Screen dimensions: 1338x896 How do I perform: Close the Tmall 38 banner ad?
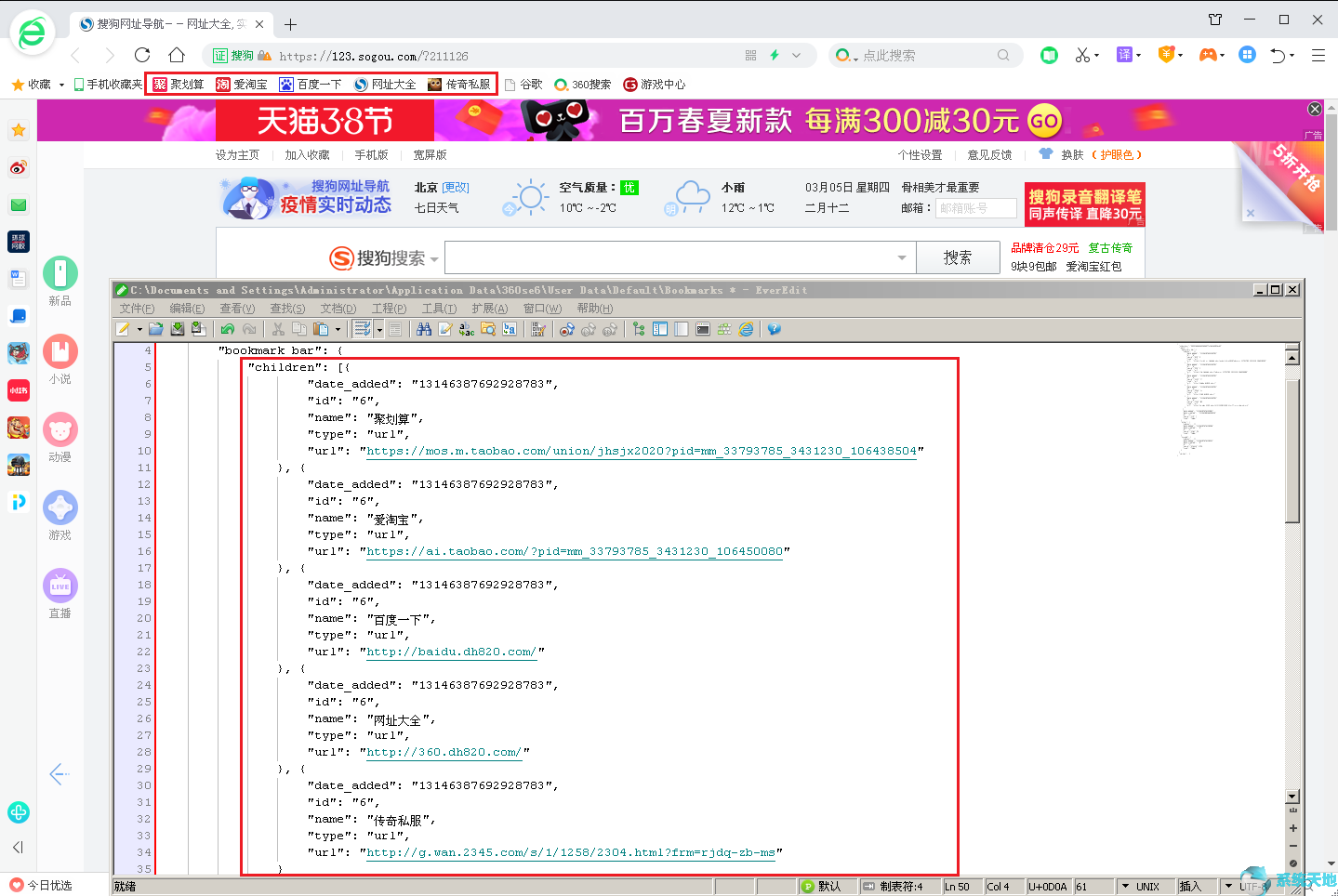point(1314,109)
